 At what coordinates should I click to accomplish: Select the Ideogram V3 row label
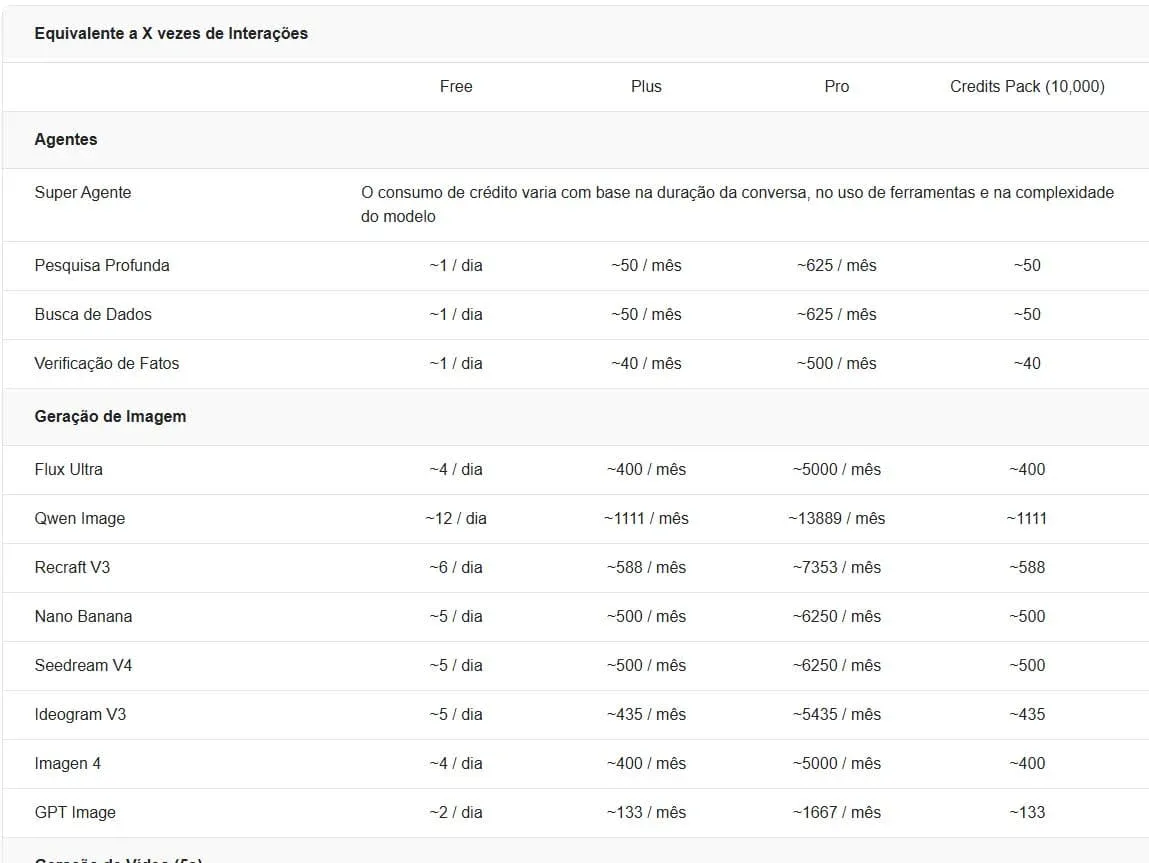81,715
